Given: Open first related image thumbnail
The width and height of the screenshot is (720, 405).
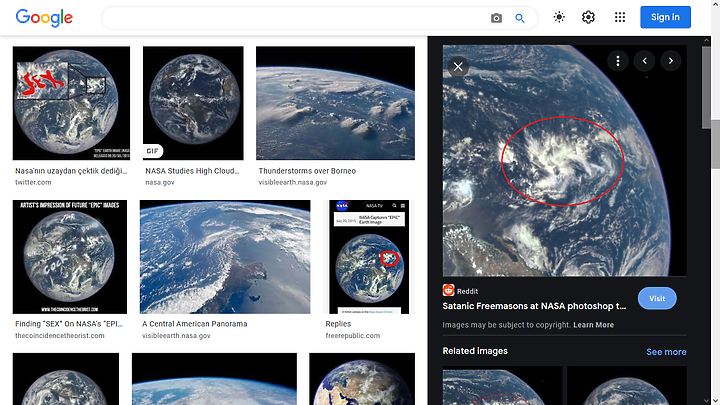Looking at the screenshot, I should click(502, 385).
